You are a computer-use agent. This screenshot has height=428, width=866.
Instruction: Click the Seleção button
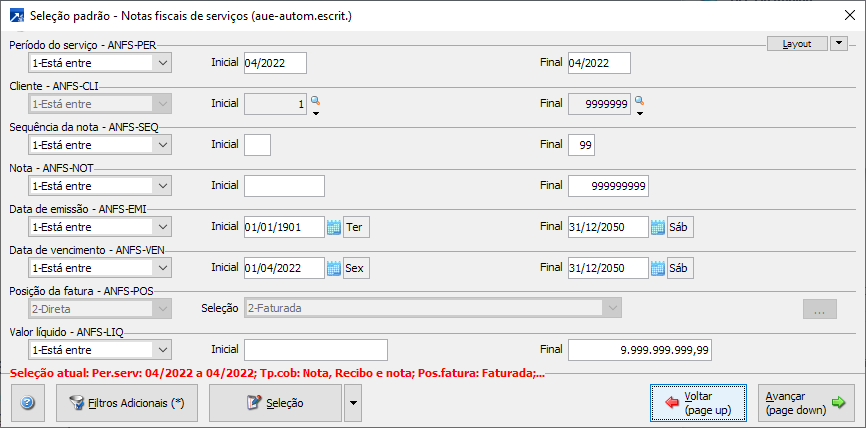point(275,403)
